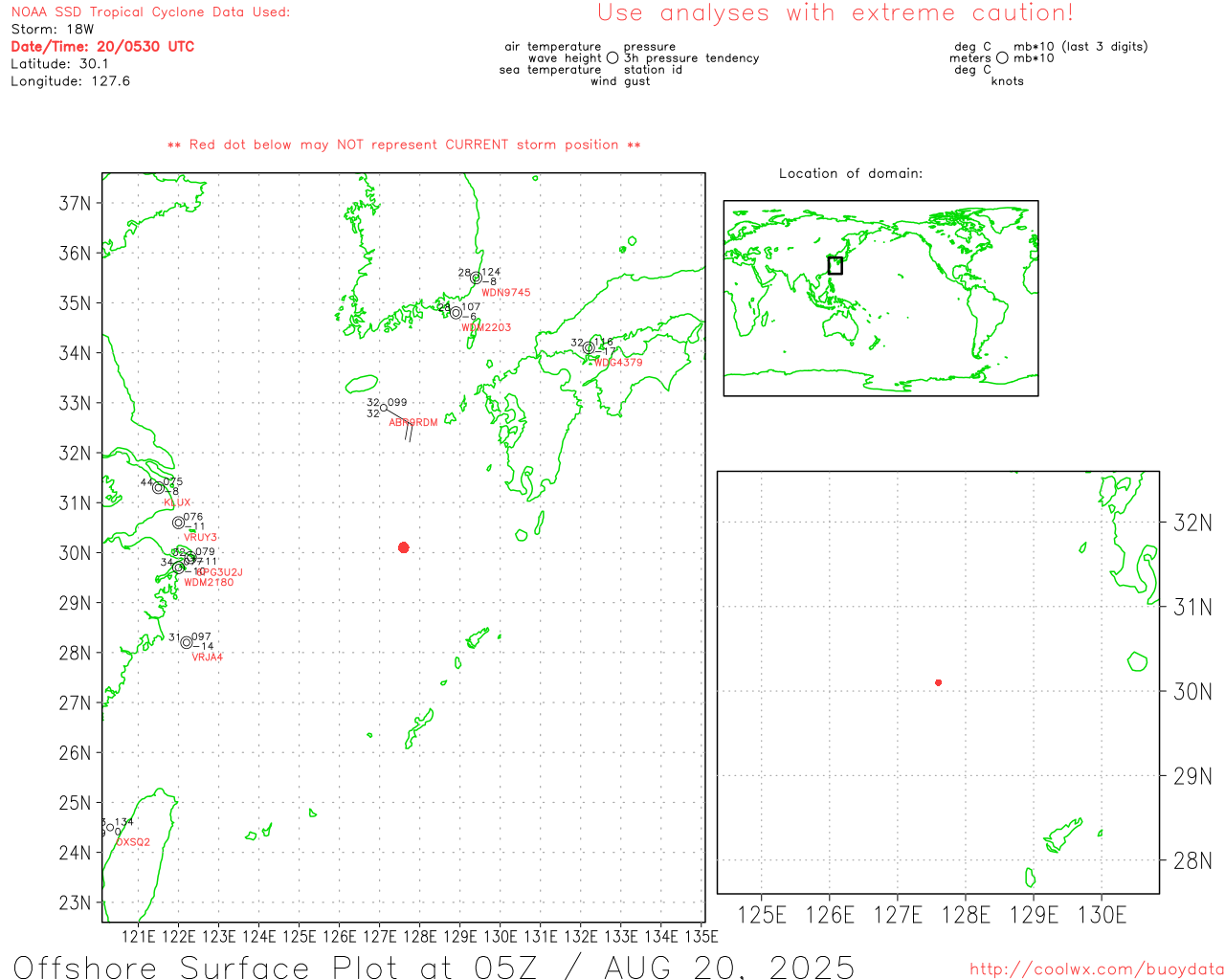Click the 121E longitude axis label

[x=138, y=936]
